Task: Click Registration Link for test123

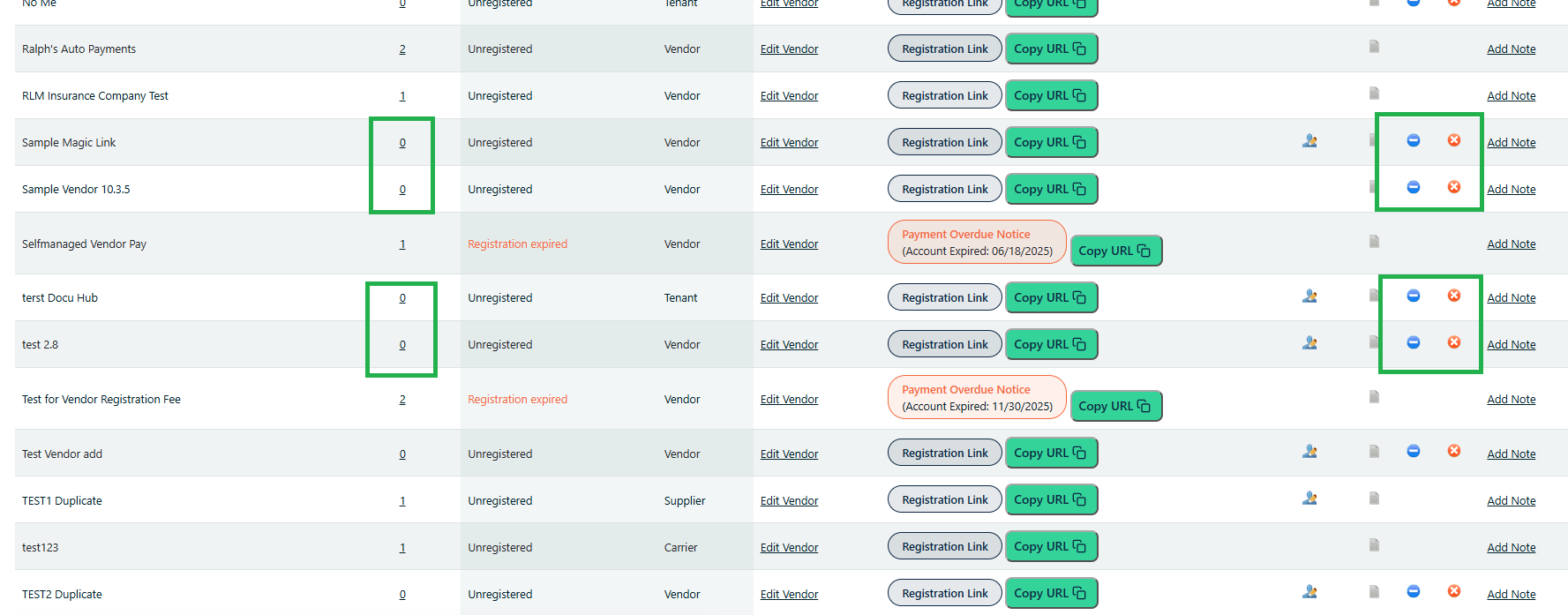Action: (x=945, y=546)
